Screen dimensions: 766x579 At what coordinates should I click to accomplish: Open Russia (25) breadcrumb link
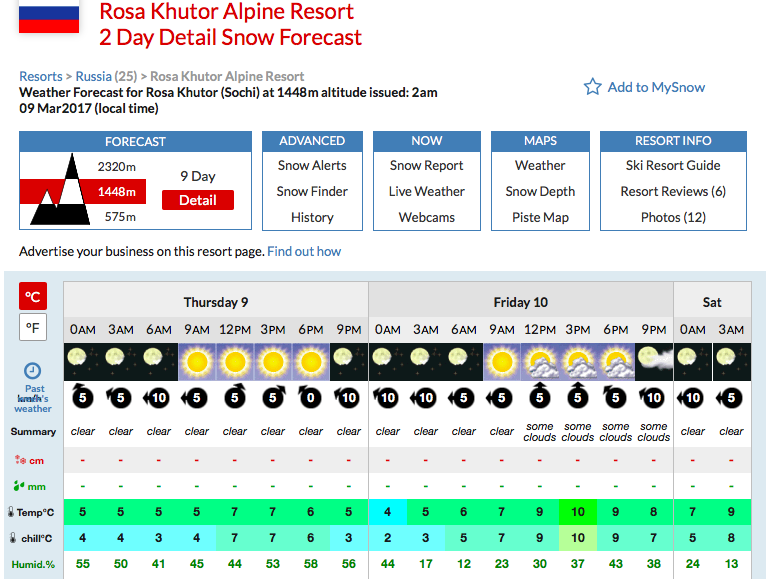click(x=106, y=77)
